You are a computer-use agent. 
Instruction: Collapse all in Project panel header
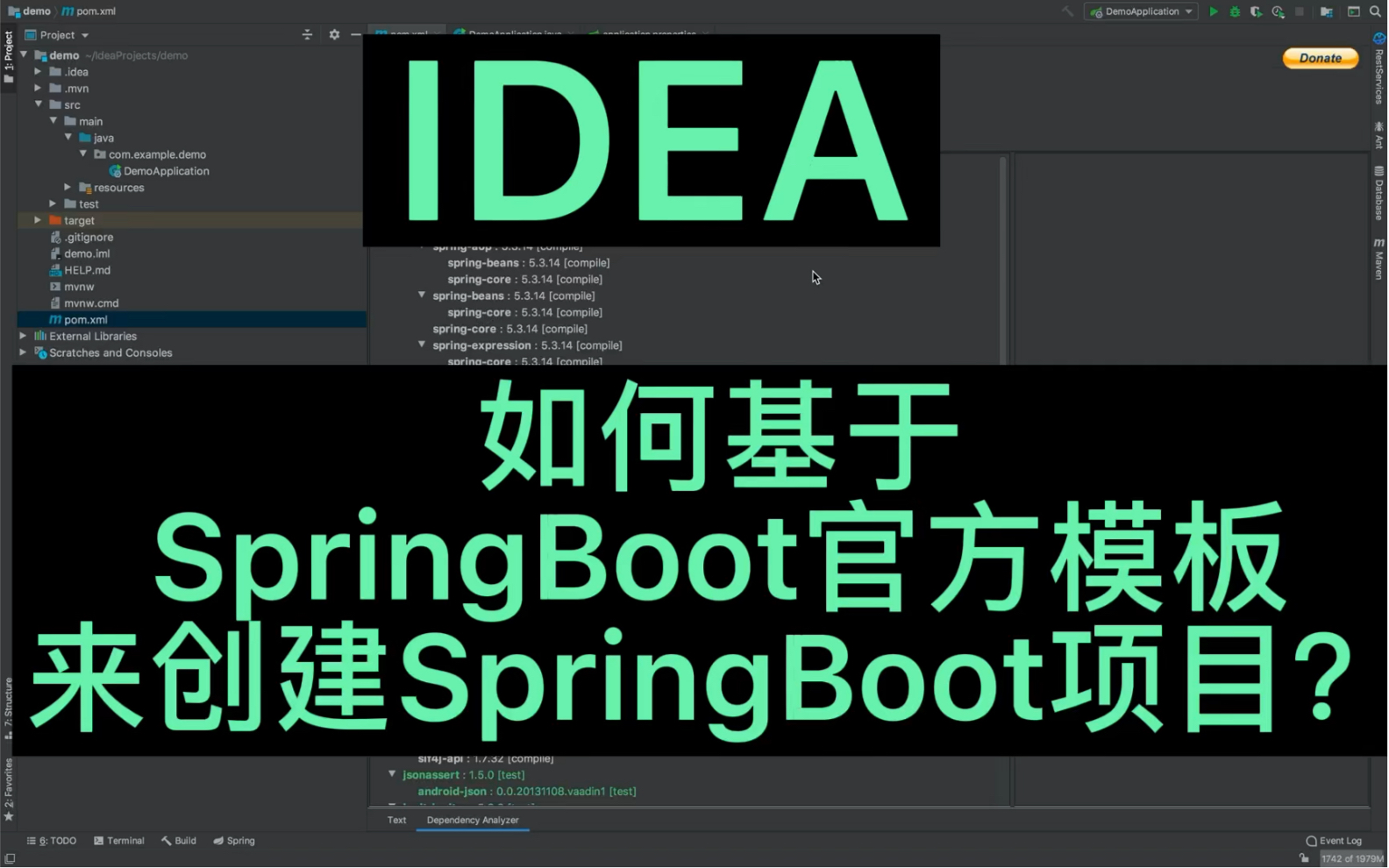307,34
